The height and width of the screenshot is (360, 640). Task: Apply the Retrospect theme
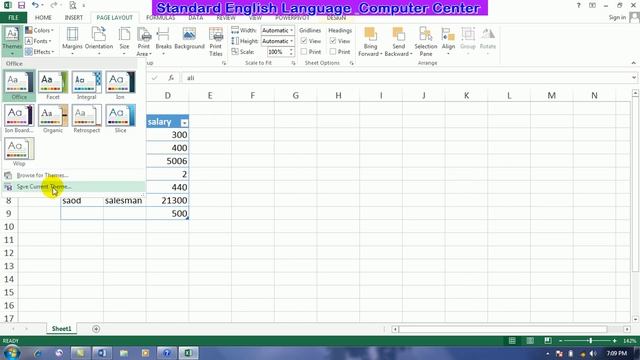[x=87, y=118]
